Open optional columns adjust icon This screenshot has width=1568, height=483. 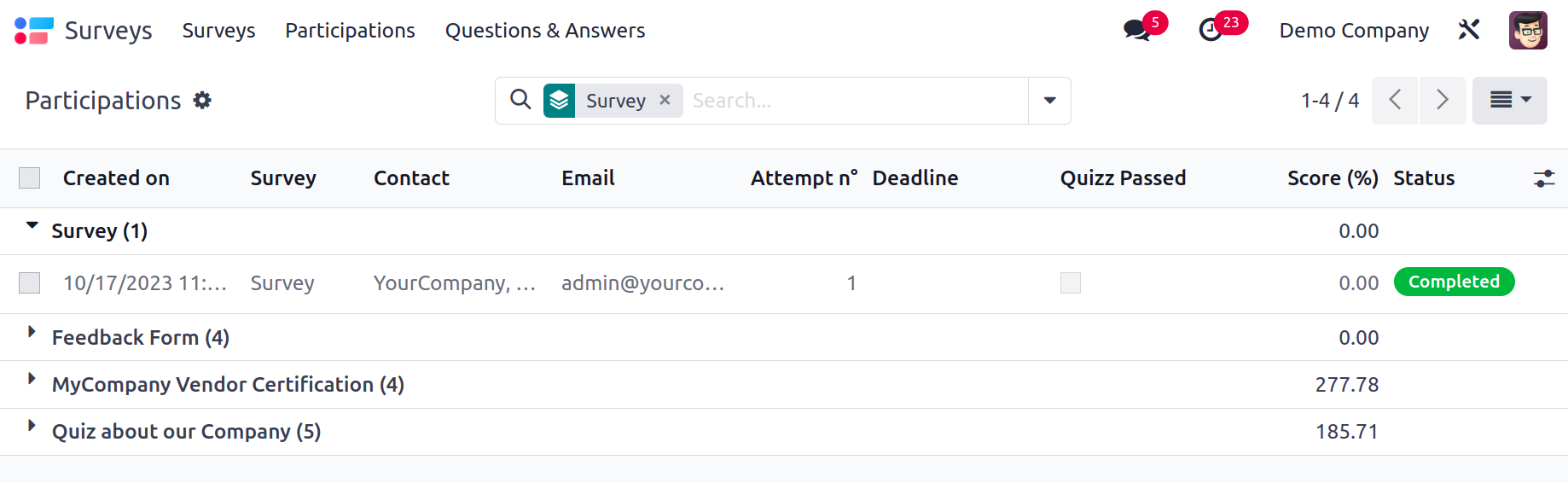[x=1543, y=178]
